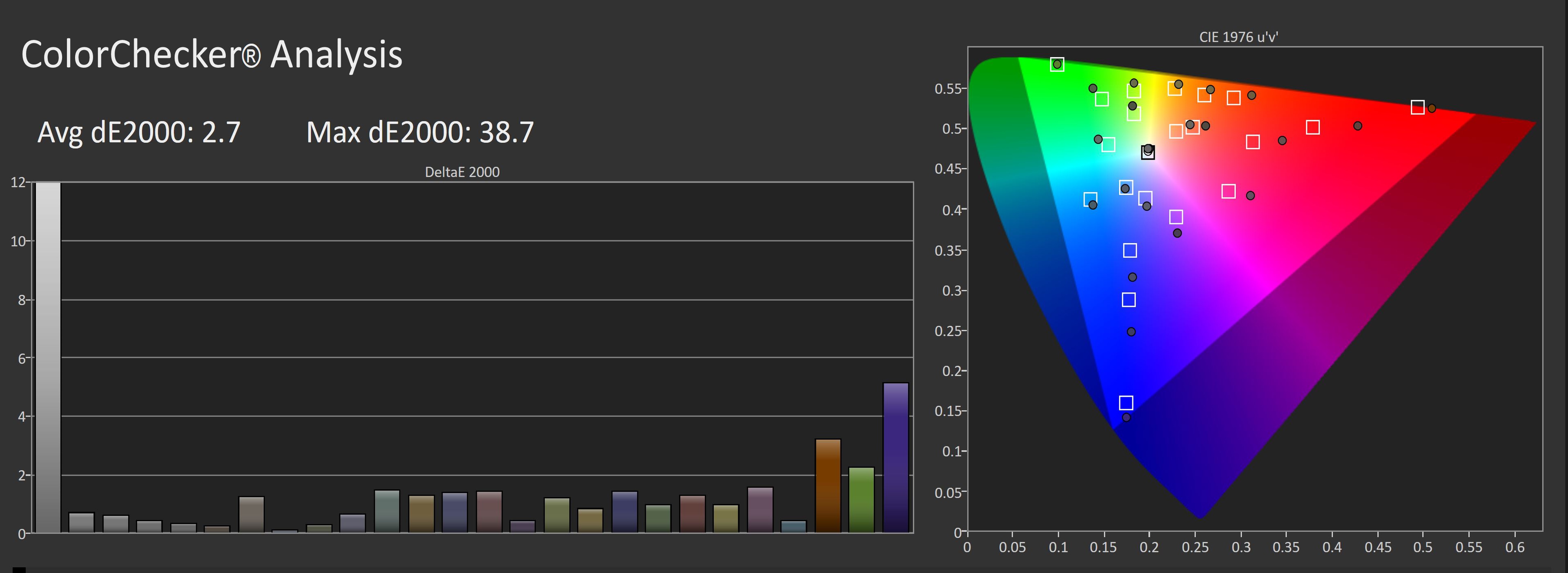Click the cyan target square at left of gamut
Viewport: 1568px width, 573px height.
[x=1090, y=199]
